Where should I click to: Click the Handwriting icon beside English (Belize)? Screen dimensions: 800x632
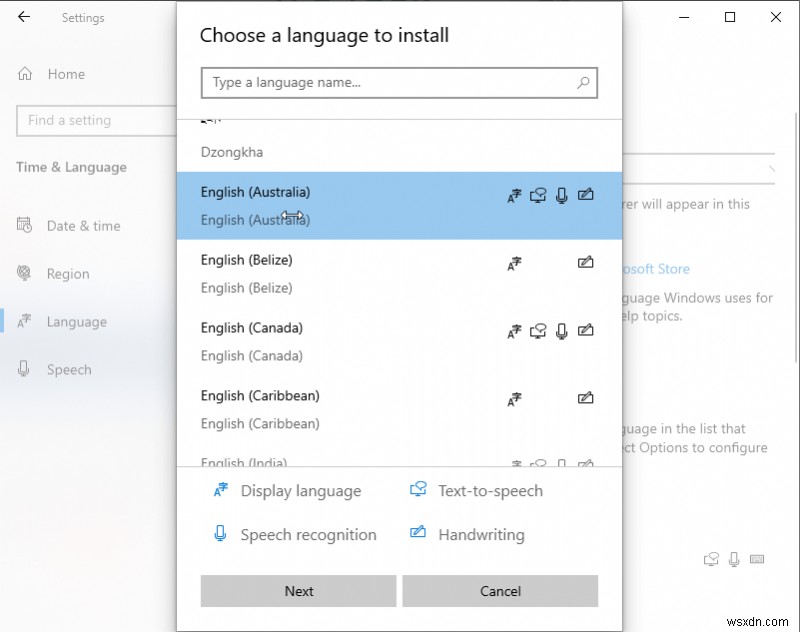coord(586,263)
